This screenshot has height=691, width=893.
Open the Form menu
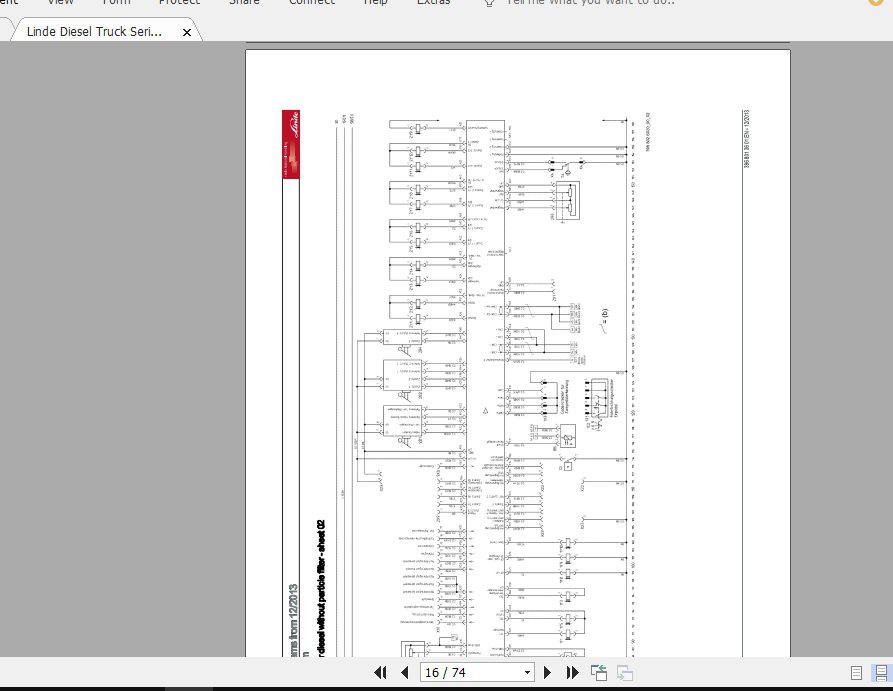[x=117, y=2]
